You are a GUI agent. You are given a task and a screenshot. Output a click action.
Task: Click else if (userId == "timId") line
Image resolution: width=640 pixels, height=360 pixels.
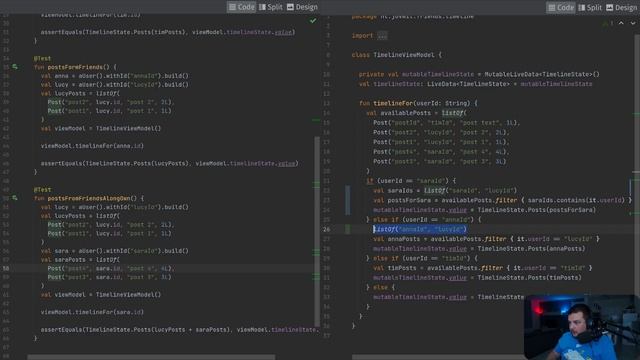(422, 258)
